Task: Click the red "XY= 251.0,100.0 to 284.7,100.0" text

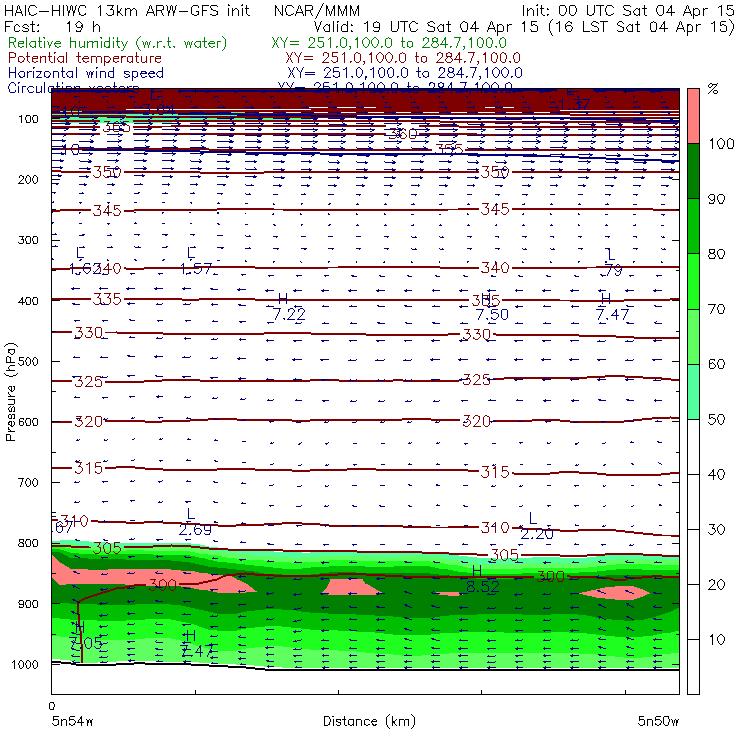Action: (x=403, y=58)
